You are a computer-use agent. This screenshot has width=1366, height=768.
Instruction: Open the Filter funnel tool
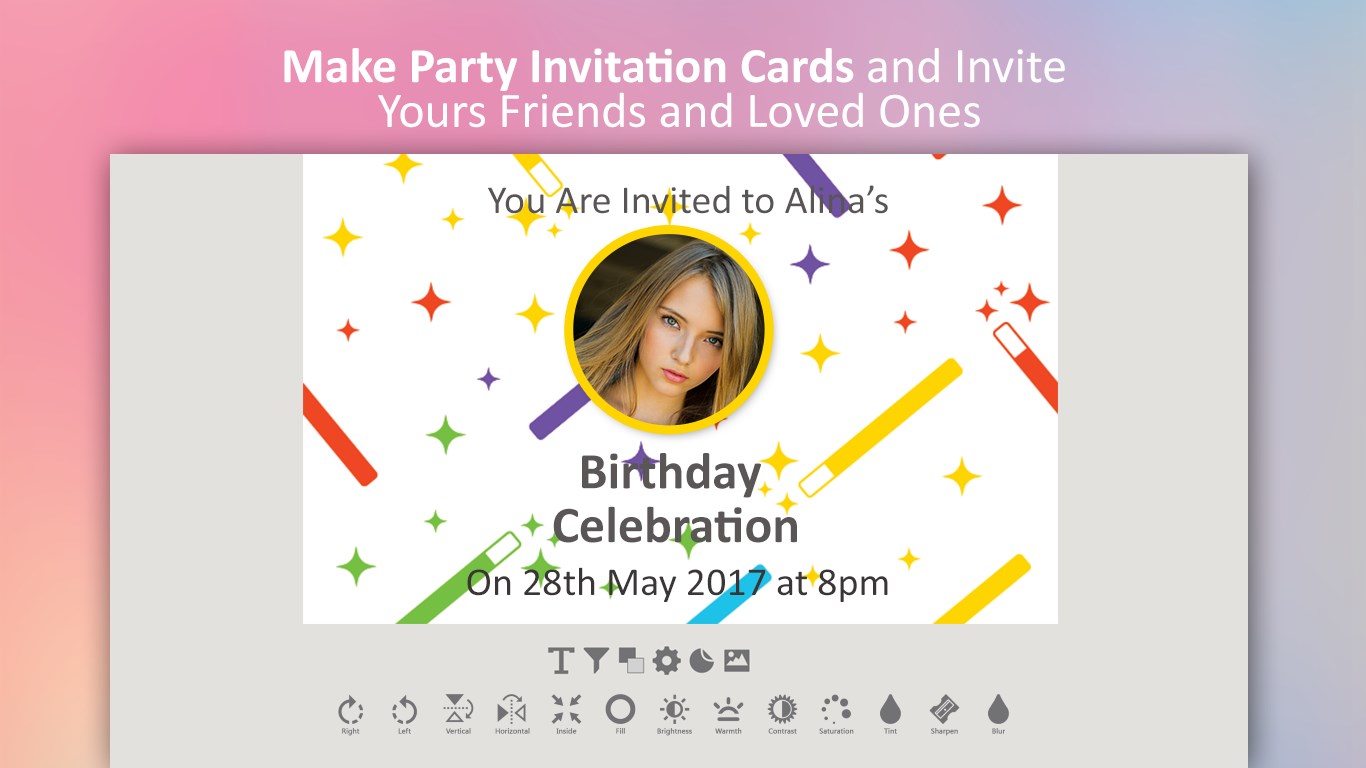click(596, 660)
